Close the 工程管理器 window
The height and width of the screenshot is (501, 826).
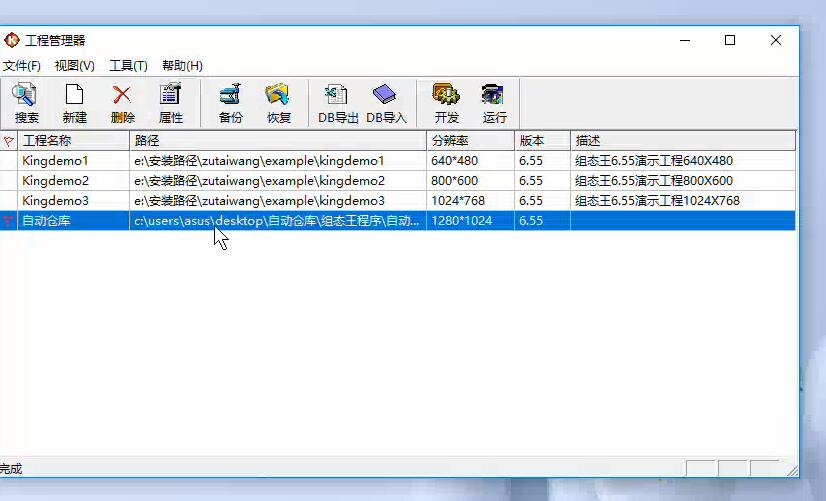(x=775, y=40)
